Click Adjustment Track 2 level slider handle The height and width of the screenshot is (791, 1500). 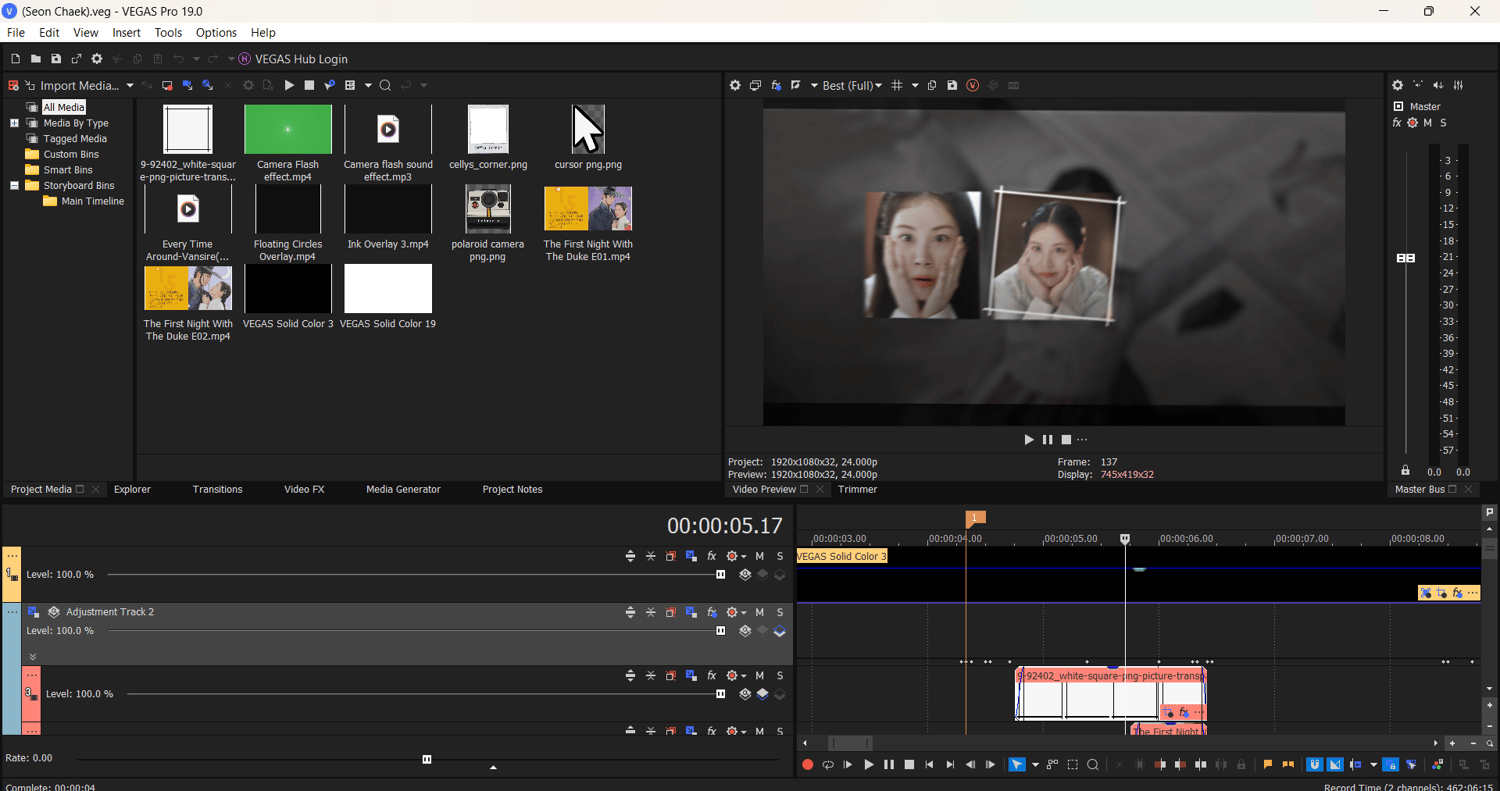pyautogui.click(x=721, y=631)
